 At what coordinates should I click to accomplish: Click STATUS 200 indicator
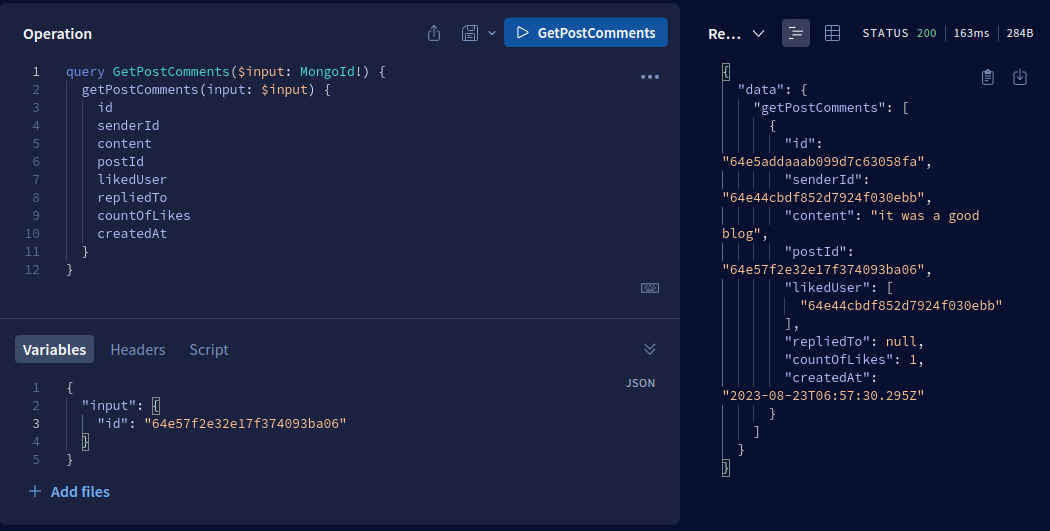point(899,33)
